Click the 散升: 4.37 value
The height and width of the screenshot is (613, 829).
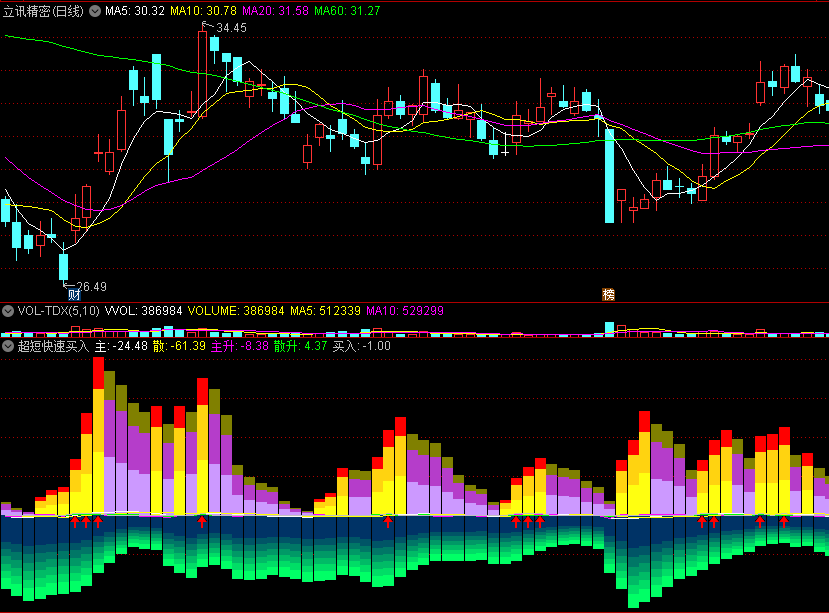(x=300, y=346)
